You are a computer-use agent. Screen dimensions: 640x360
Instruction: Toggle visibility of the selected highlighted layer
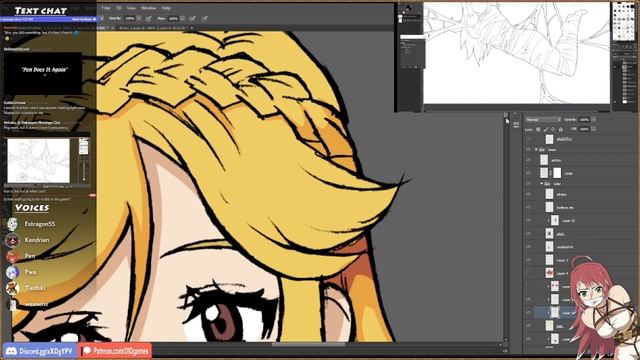coord(529,313)
